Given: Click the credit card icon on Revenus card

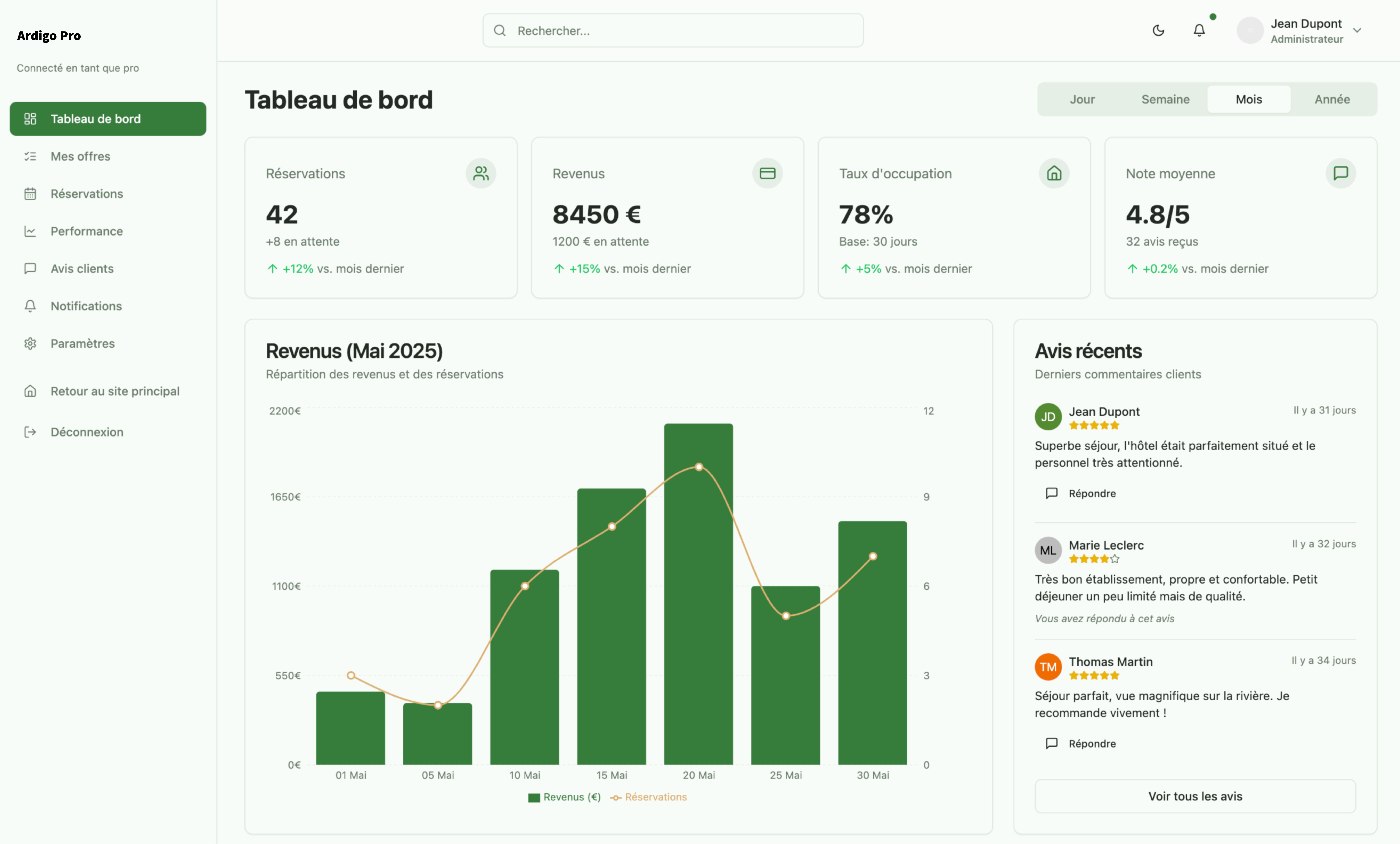Looking at the screenshot, I should pos(768,173).
